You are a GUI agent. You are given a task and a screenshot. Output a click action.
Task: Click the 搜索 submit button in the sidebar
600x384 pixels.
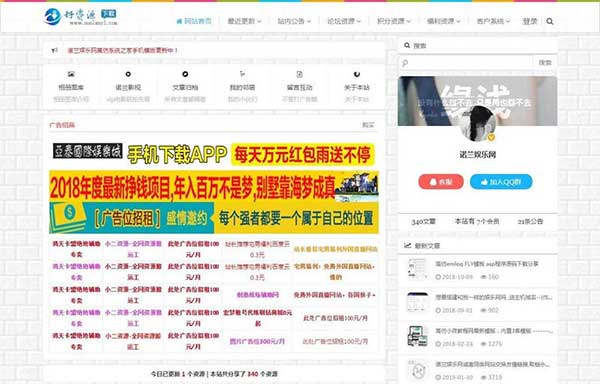tap(545, 62)
